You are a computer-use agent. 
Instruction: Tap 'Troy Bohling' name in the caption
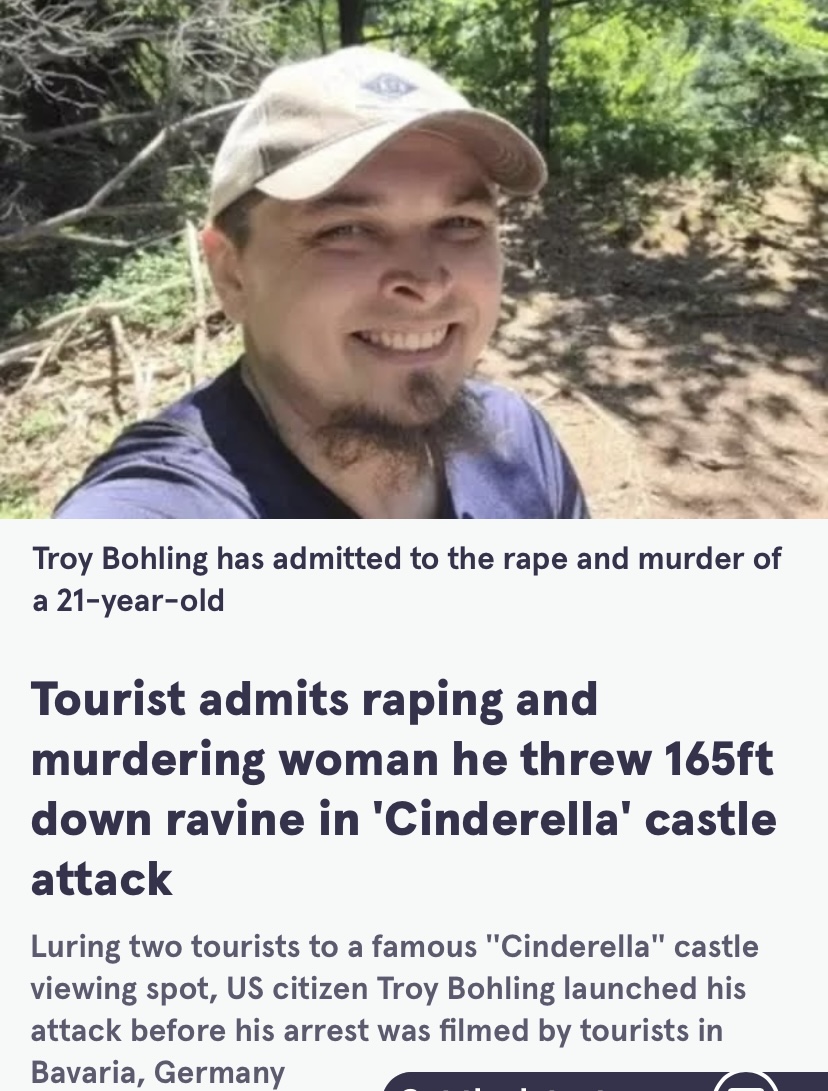point(120,559)
